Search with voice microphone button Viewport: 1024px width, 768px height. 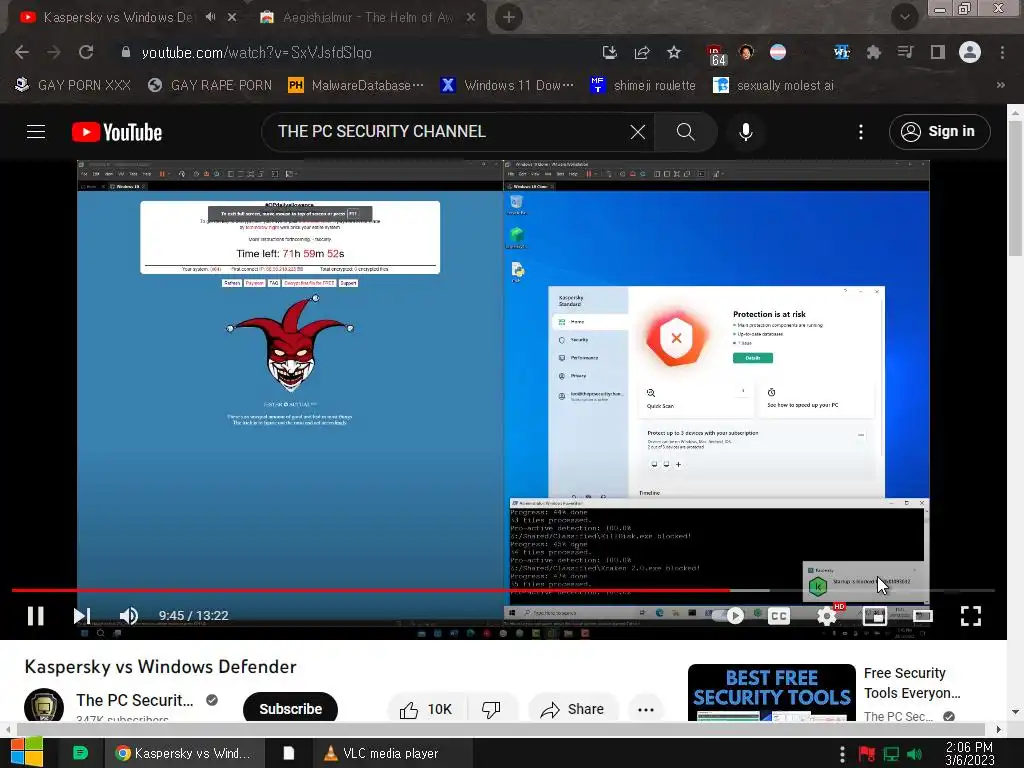pyautogui.click(x=745, y=132)
